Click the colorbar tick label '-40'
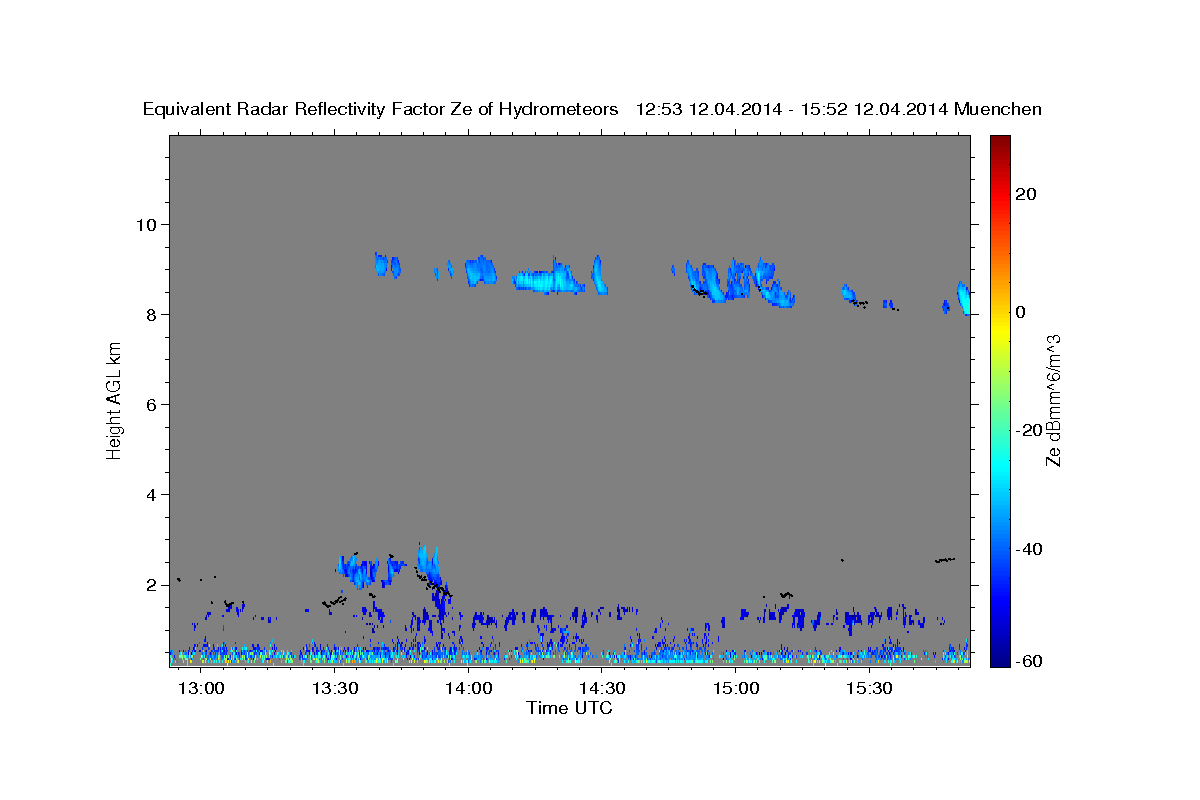 click(1028, 549)
